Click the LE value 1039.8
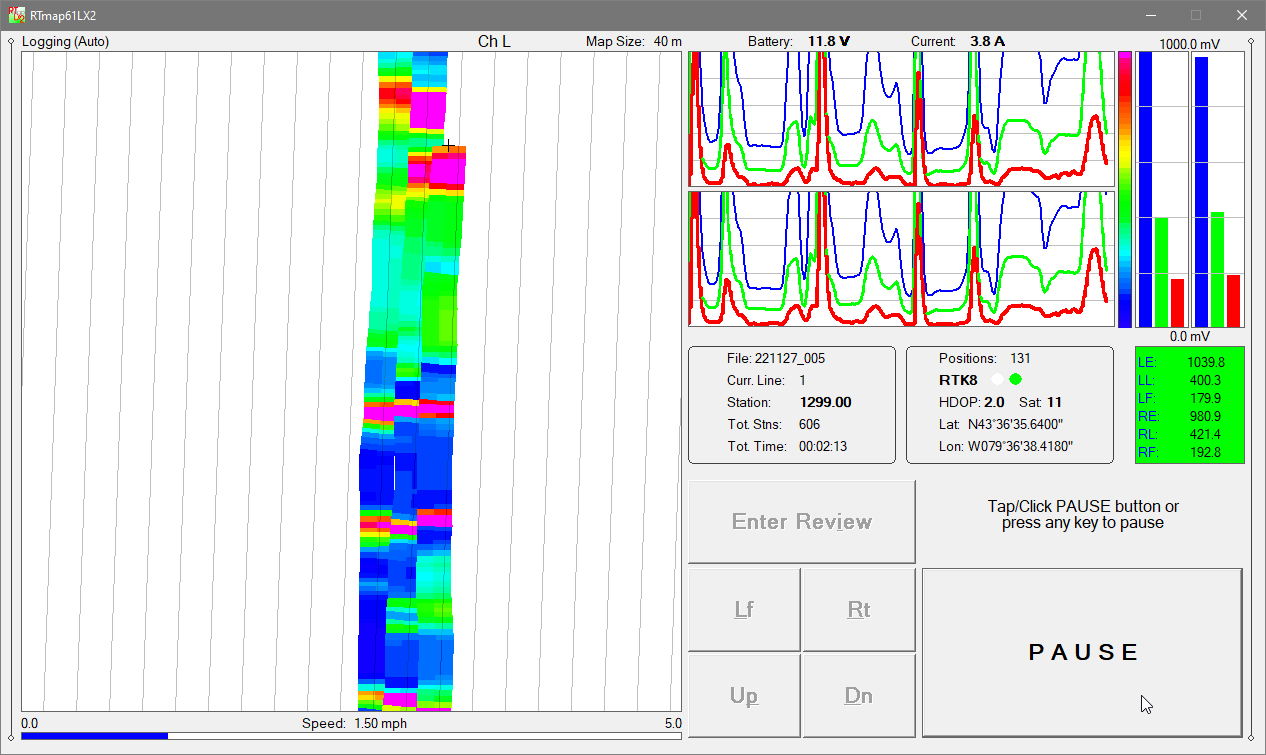This screenshot has height=755, width=1266. click(x=1205, y=362)
